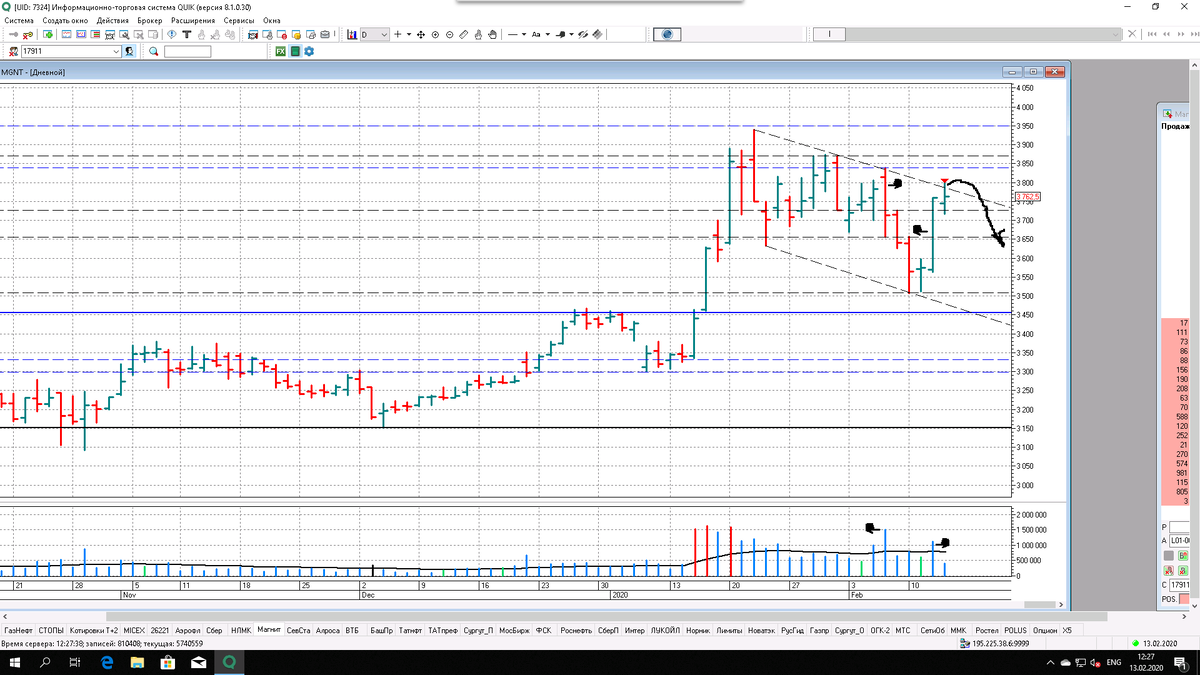The height and width of the screenshot is (675, 1200).
Task: Click the QUIK icon on the taskbar
Action: 231,662
